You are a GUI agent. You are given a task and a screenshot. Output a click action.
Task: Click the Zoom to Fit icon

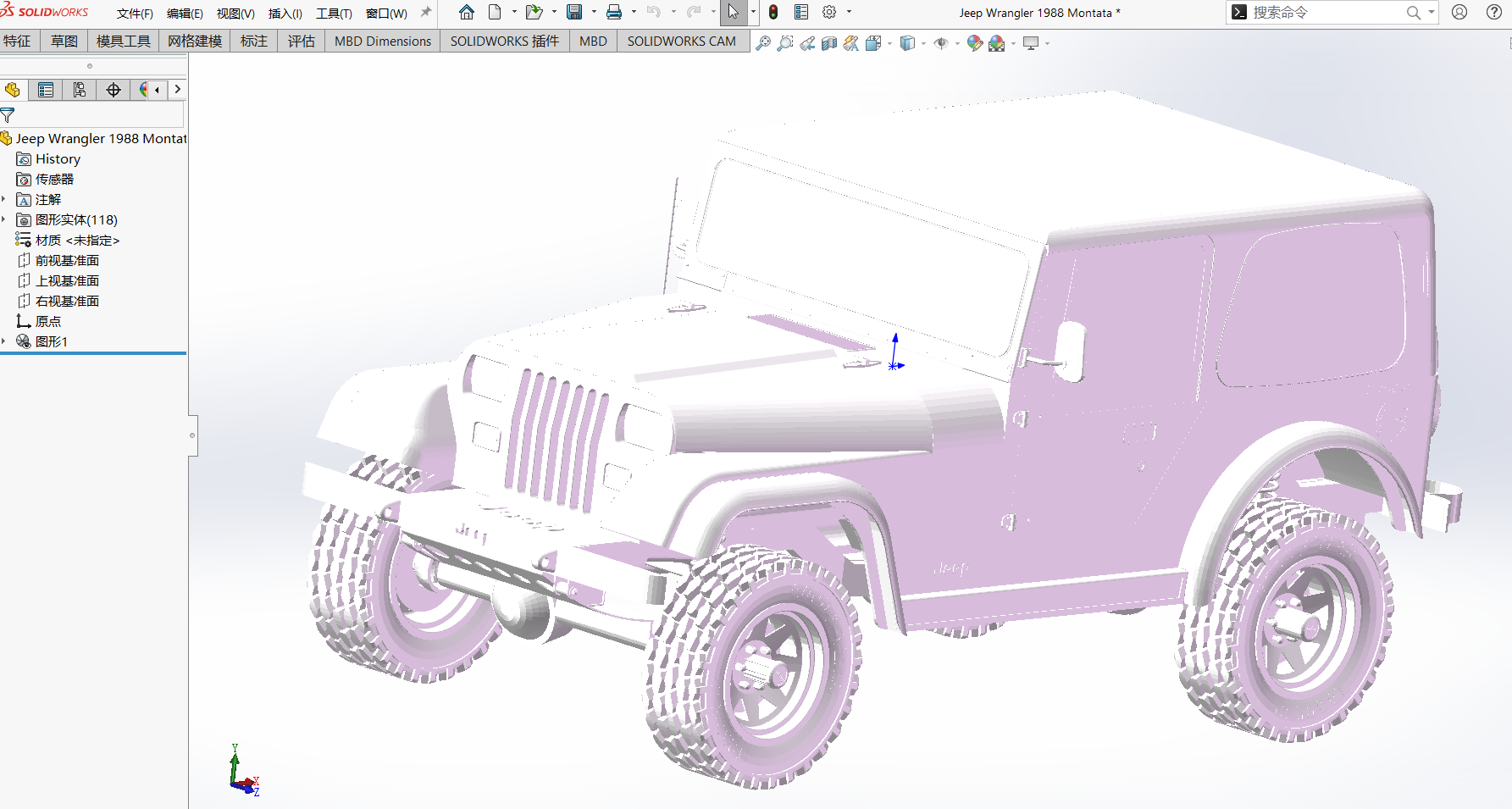click(763, 43)
